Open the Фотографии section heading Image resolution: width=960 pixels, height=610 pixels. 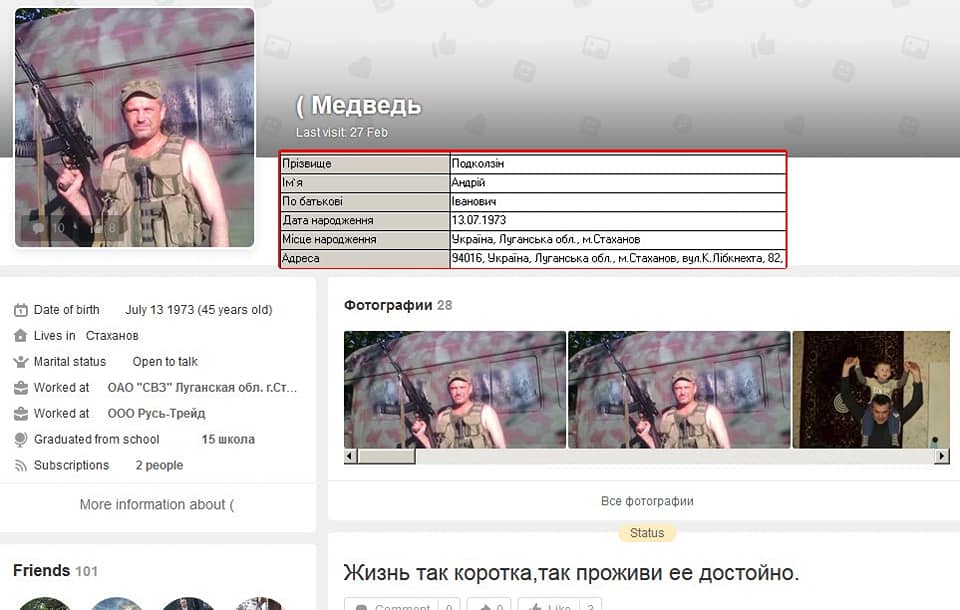[x=388, y=305]
